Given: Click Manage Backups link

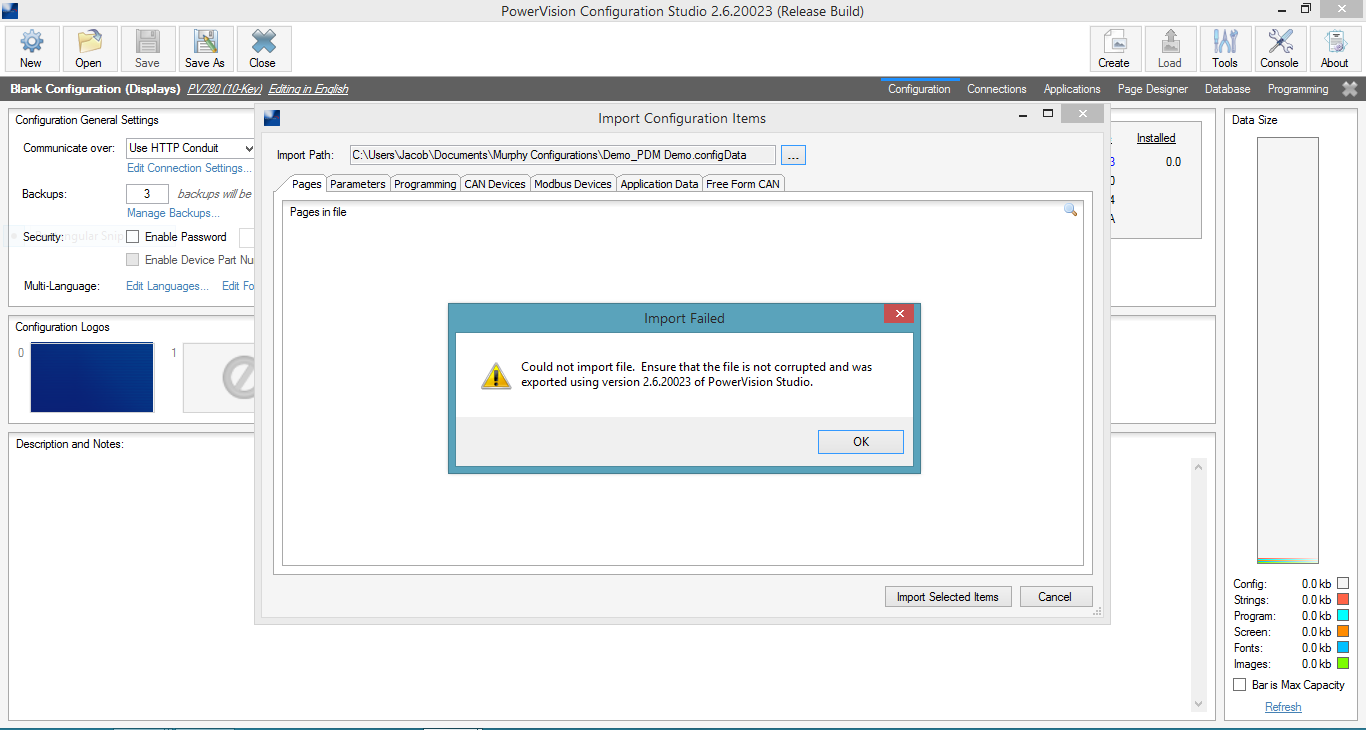Looking at the screenshot, I should (x=173, y=213).
